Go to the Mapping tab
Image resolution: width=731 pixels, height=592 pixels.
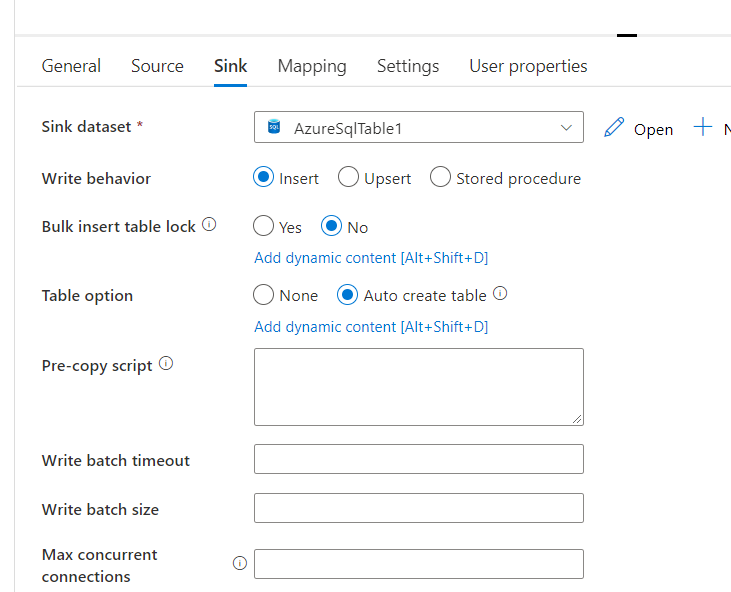click(312, 66)
